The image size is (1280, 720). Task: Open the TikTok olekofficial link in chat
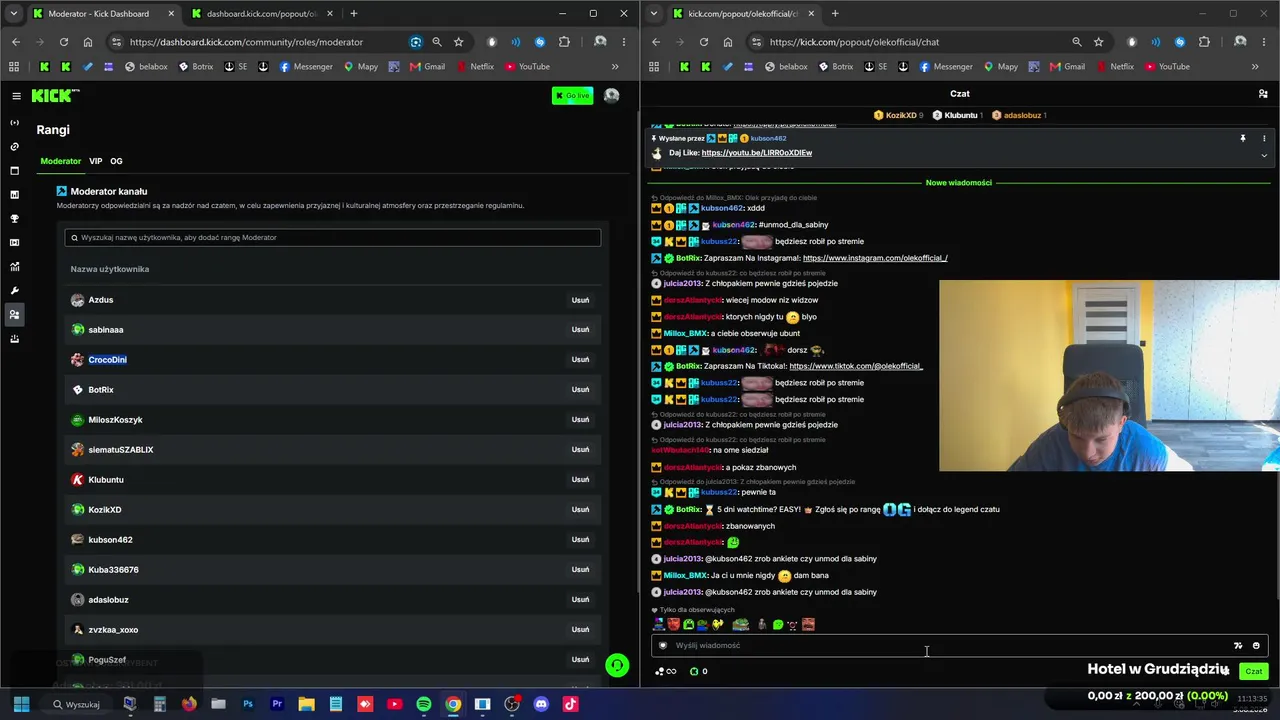pos(856,366)
